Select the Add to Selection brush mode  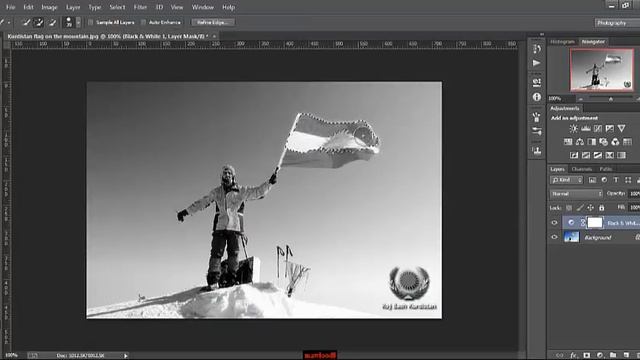point(39,22)
